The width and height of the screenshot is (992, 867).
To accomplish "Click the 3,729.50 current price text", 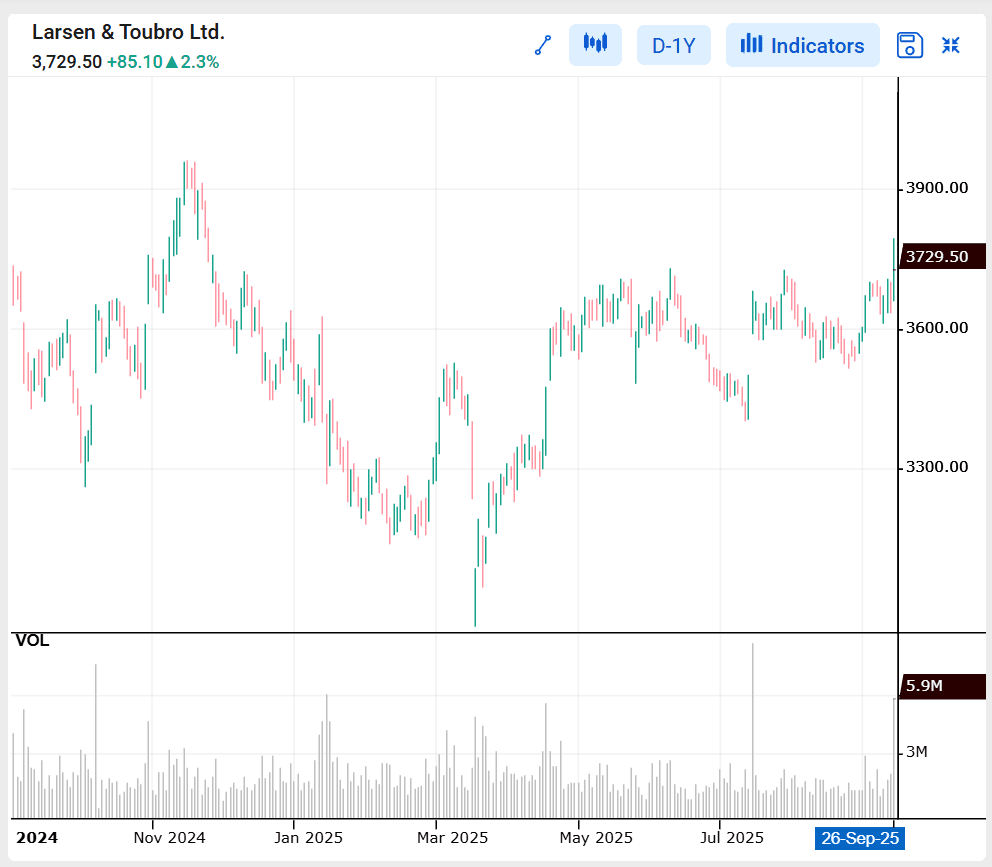I will click(x=67, y=62).
